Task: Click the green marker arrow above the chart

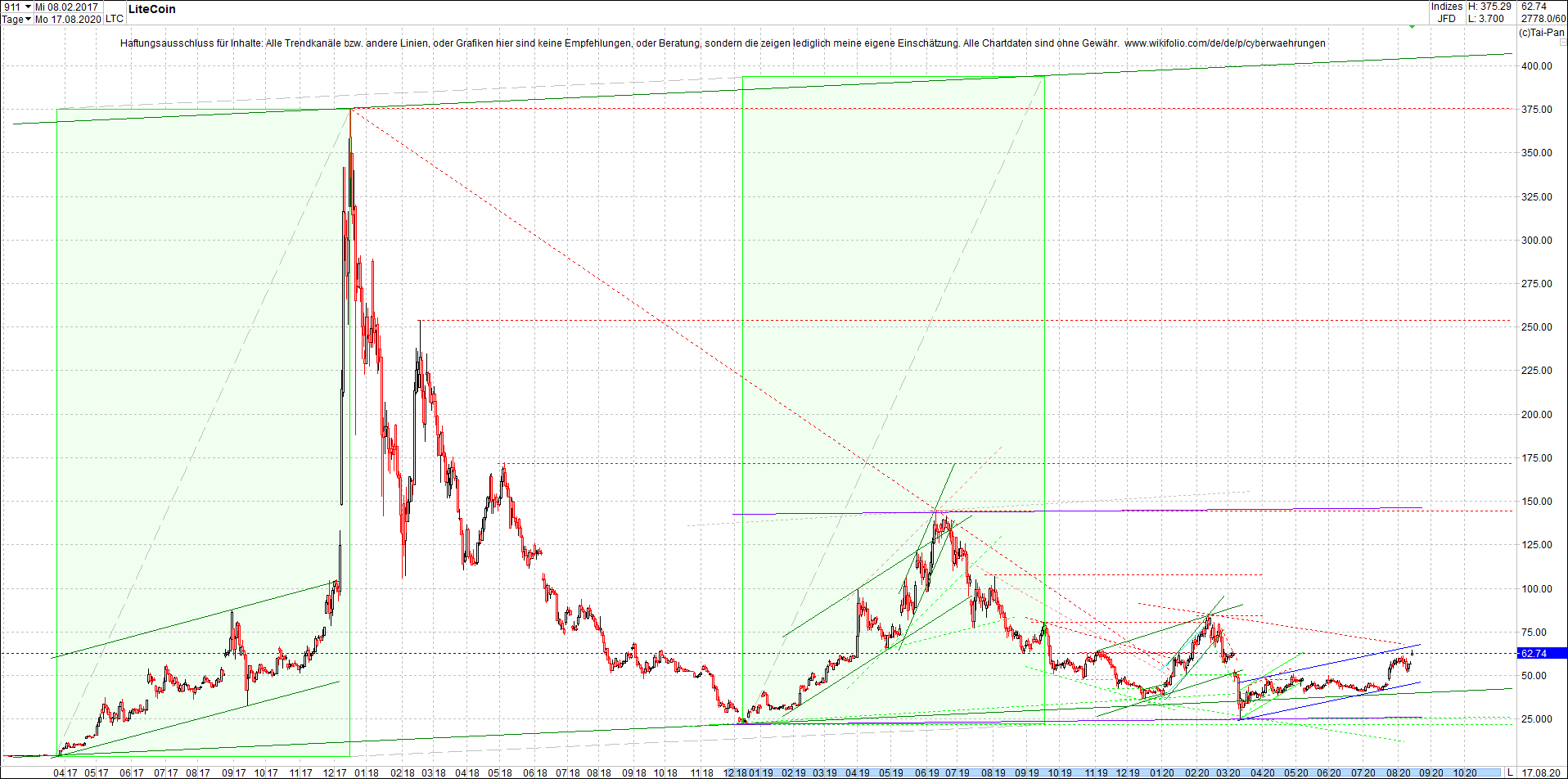Action: point(1412,27)
